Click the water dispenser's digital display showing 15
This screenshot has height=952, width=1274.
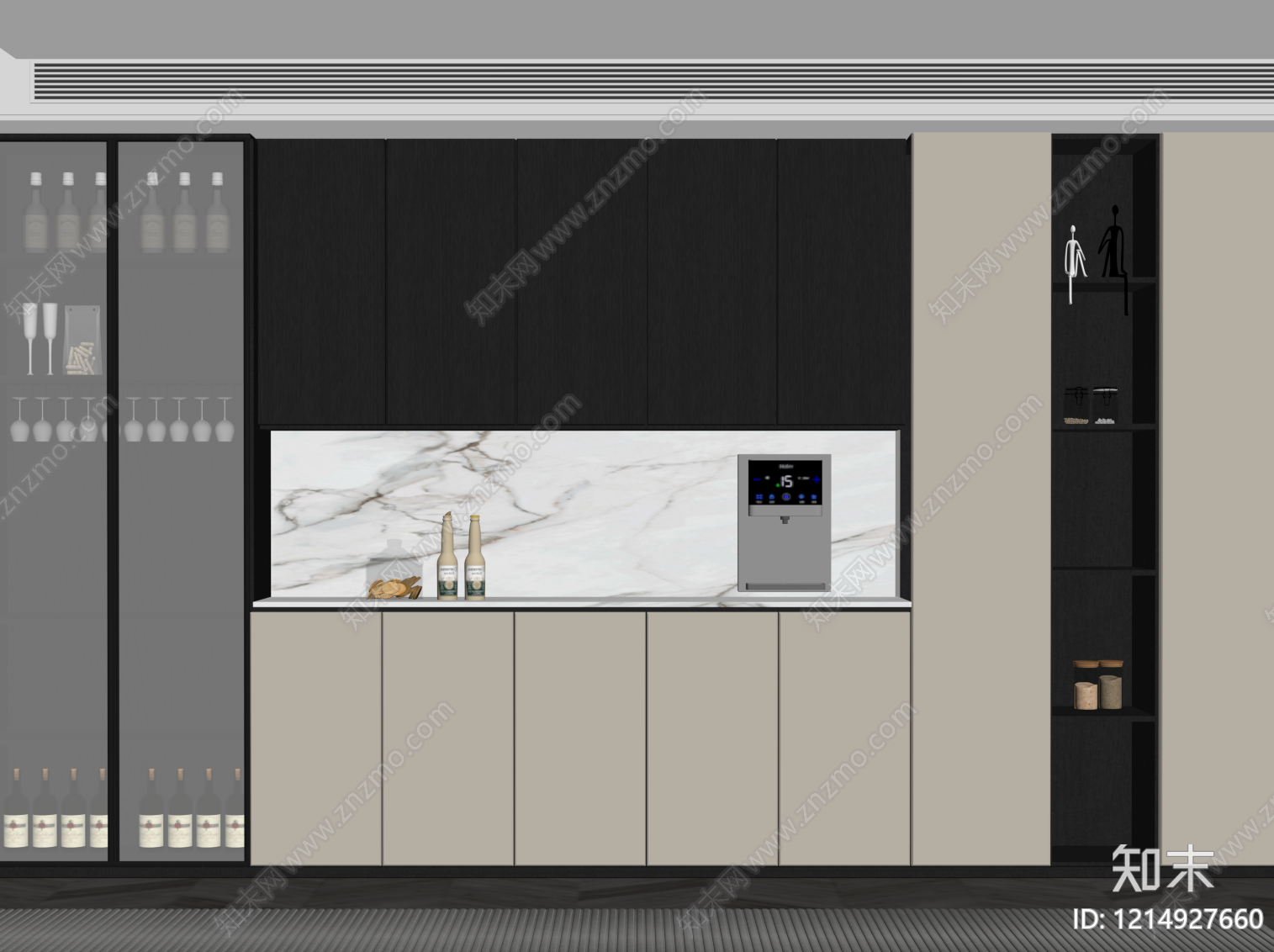coord(785,483)
